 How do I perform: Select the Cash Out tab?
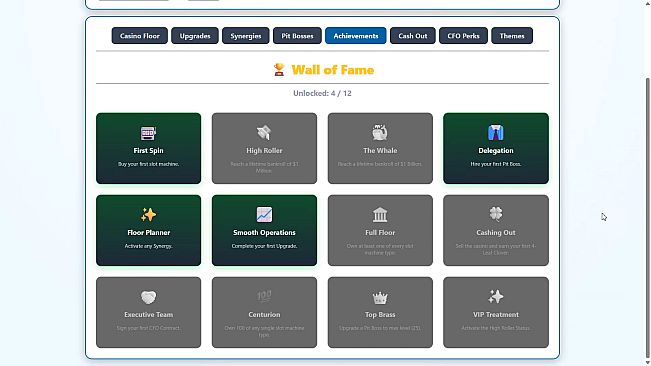(413, 36)
